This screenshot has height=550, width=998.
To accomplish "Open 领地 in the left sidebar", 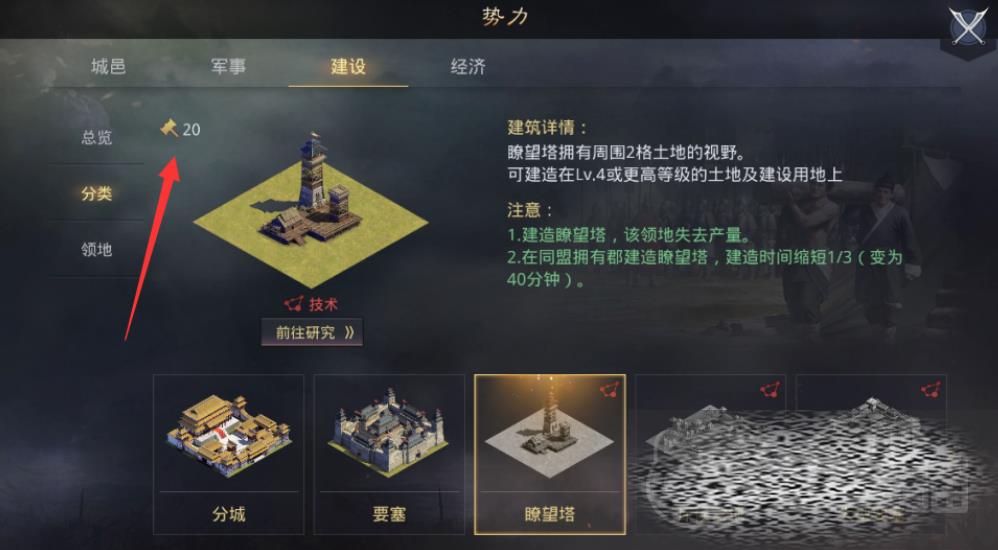I will click(97, 250).
